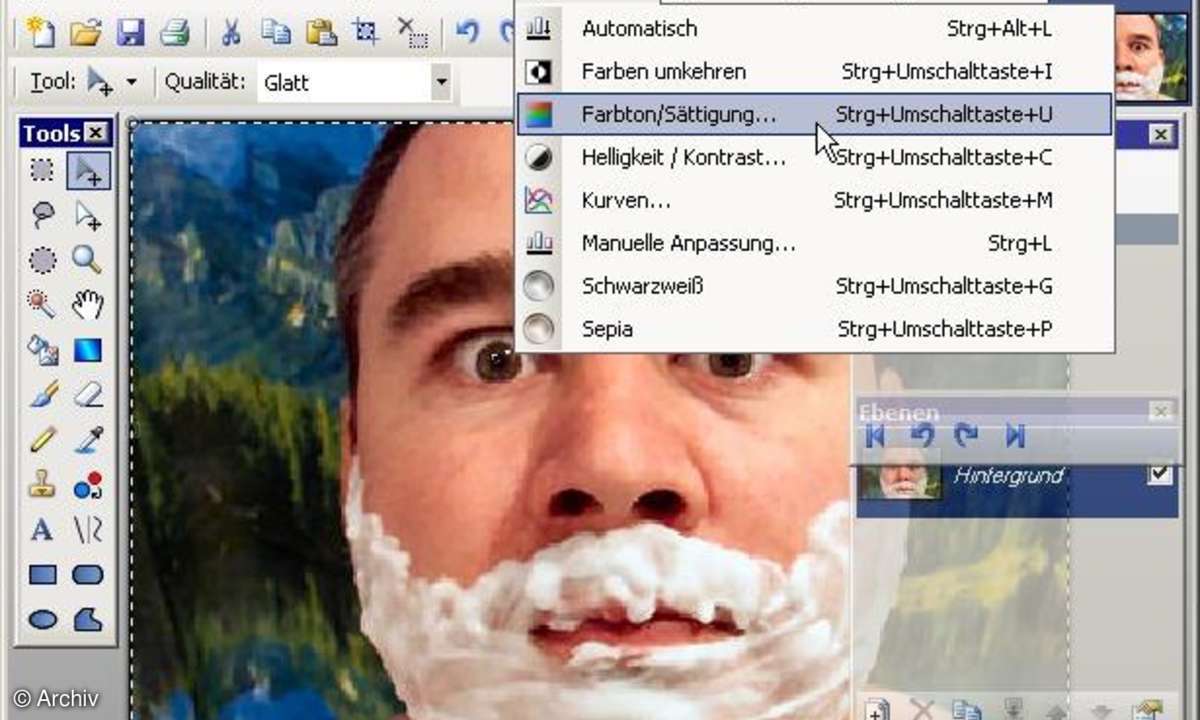Select the Color Picker eyedropper tool
Image resolution: width=1200 pixels, height=720 pixels.
88,440
